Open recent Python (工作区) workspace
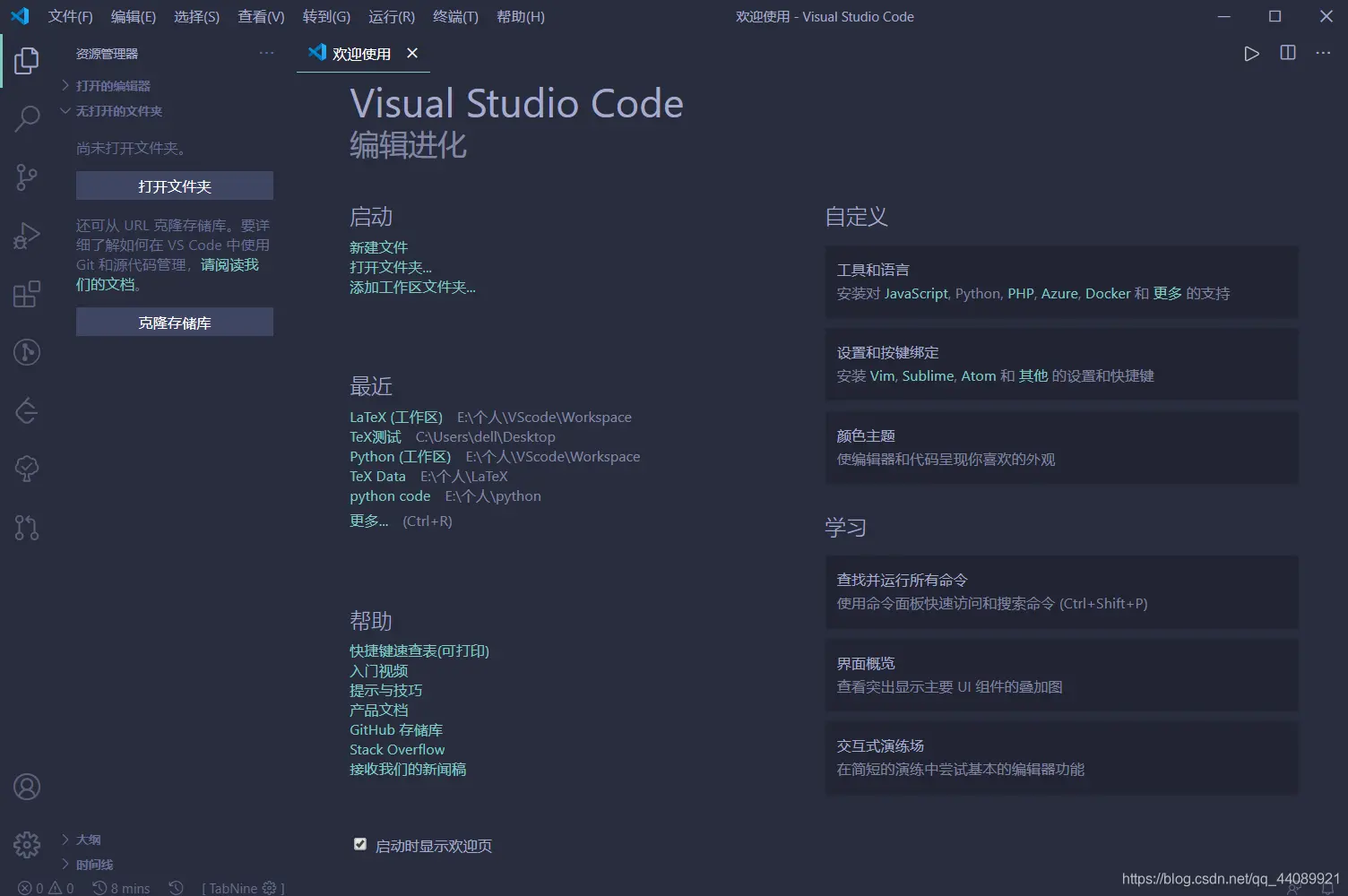This screenshot has width=1348, height=896. (x=401, y=456)
